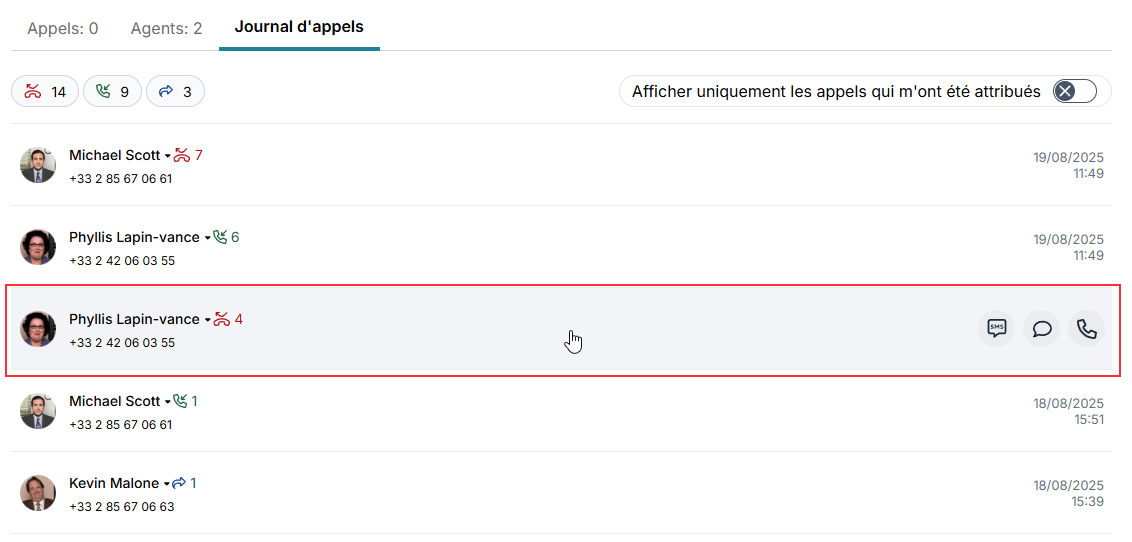Call Phyllis Lapin-vance with phone icon
The image size is (1132, 542).
coord(1086,328)
